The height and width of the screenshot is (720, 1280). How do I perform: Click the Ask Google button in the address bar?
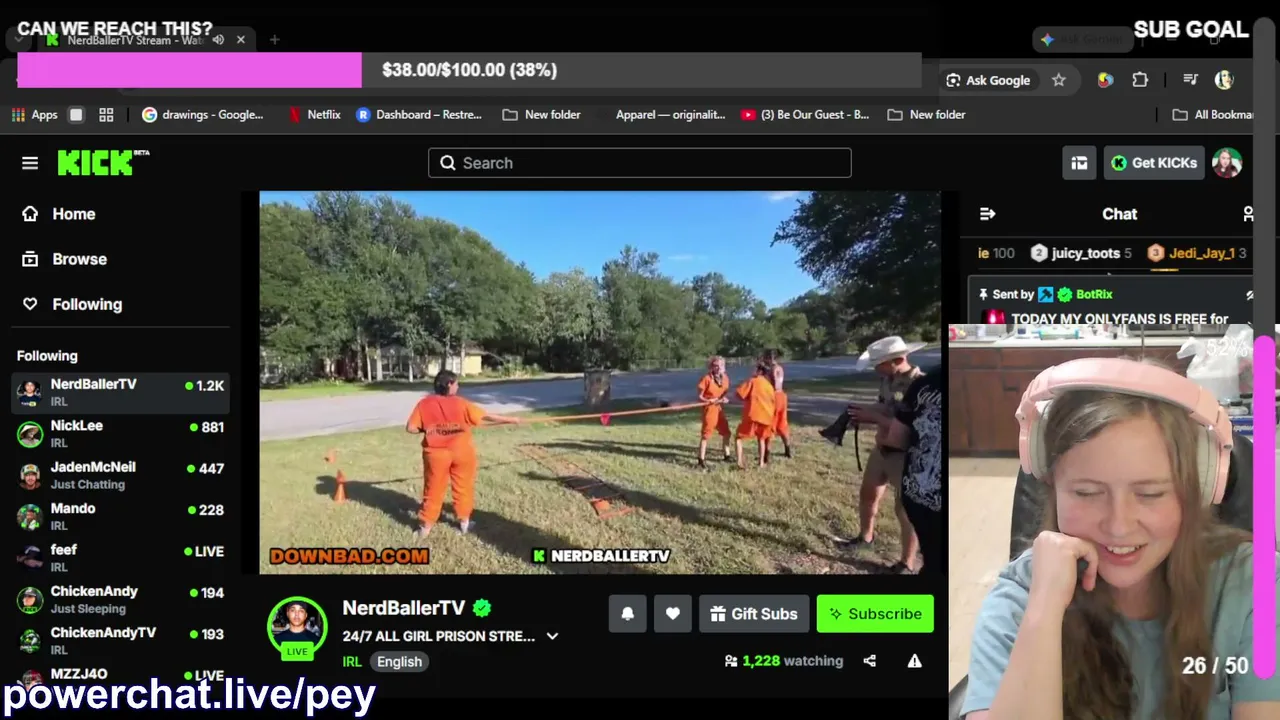988,80
